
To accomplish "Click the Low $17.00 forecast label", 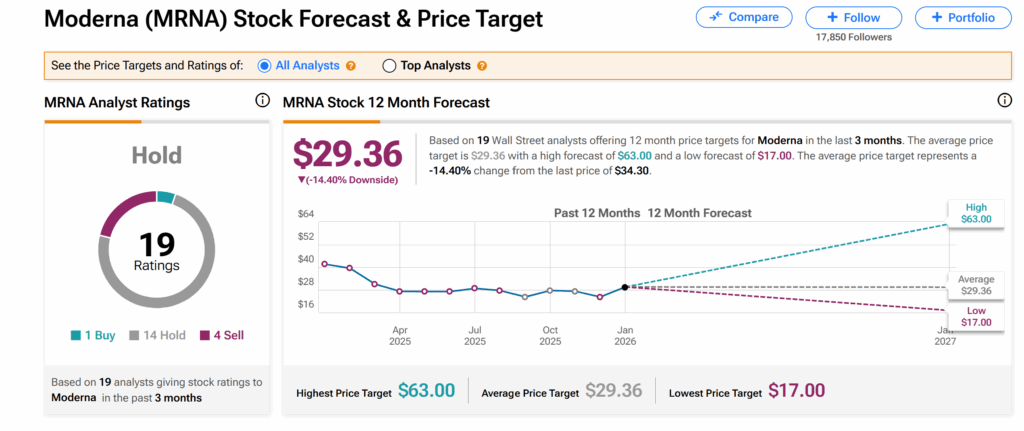I will tap(973, 317).
